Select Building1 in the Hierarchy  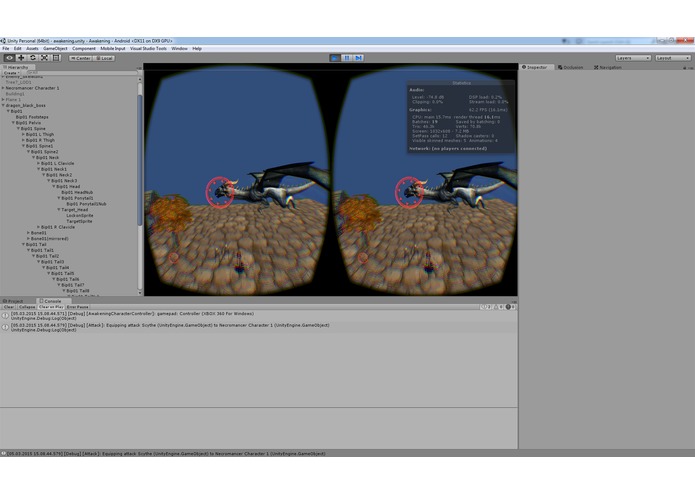[x=15, y=94]
